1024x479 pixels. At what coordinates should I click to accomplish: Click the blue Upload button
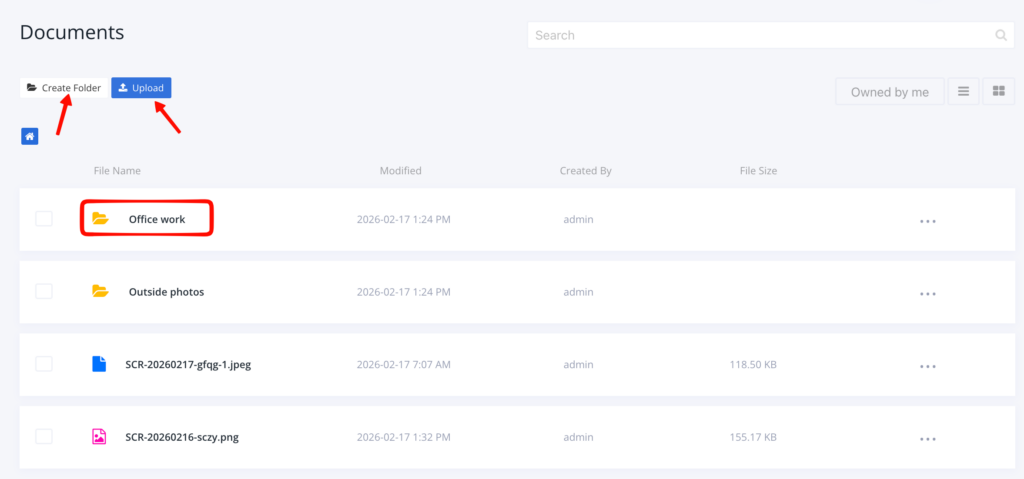(x=141, y=88)
